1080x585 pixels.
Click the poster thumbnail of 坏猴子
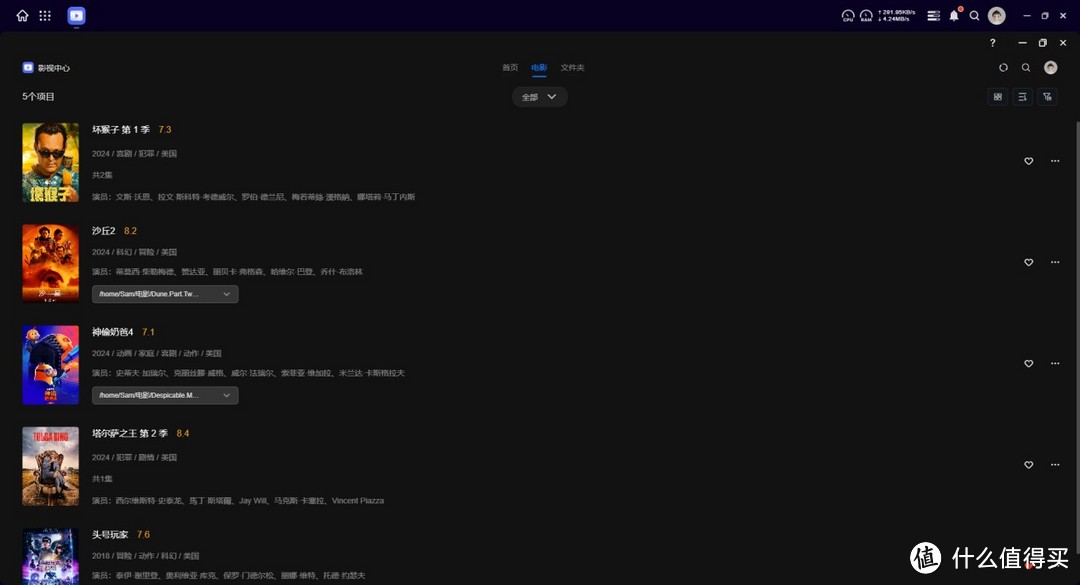click(x=50, y=161)
